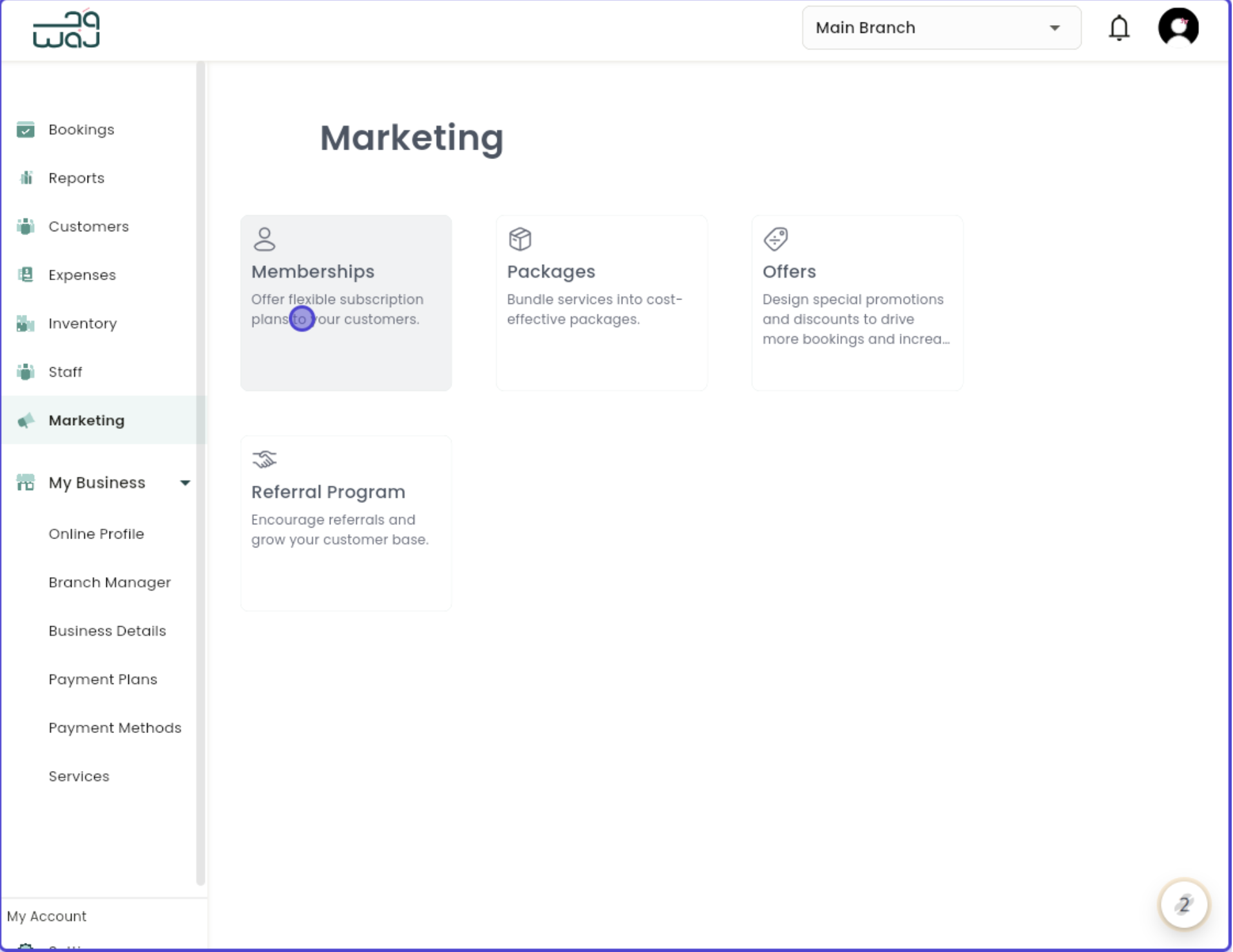The width and height of the screenshot is (1233, 952).
Task: Click the Packages box icon on the card
Action: click(x=520, y=238)
